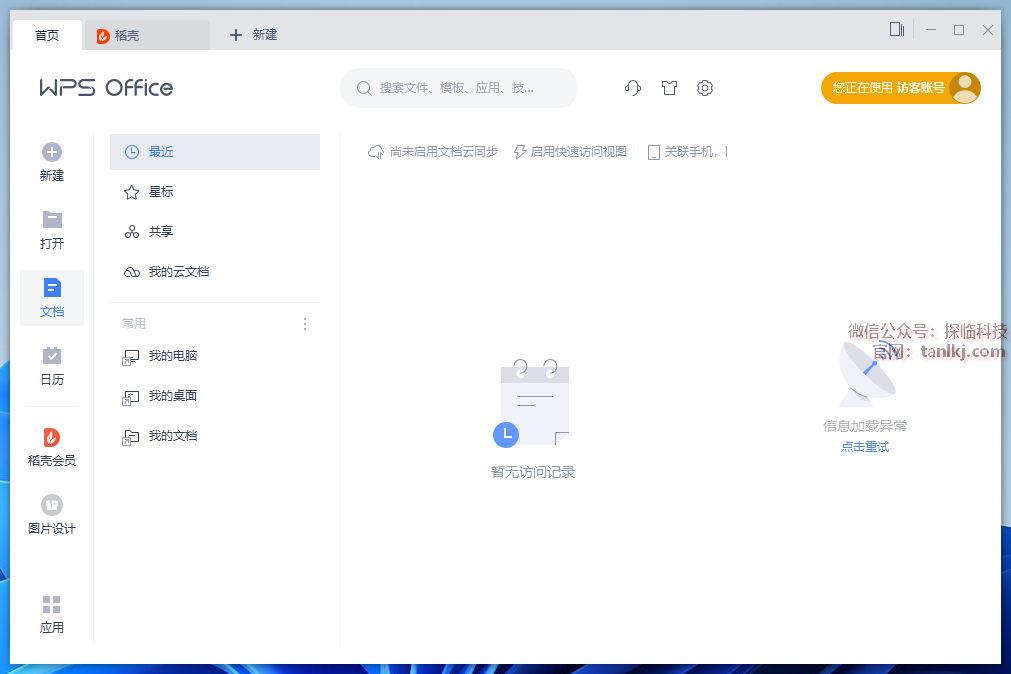Click the lightning quick access icon
The width and height of the screenshot is (1011, 674).
[520, 152]
